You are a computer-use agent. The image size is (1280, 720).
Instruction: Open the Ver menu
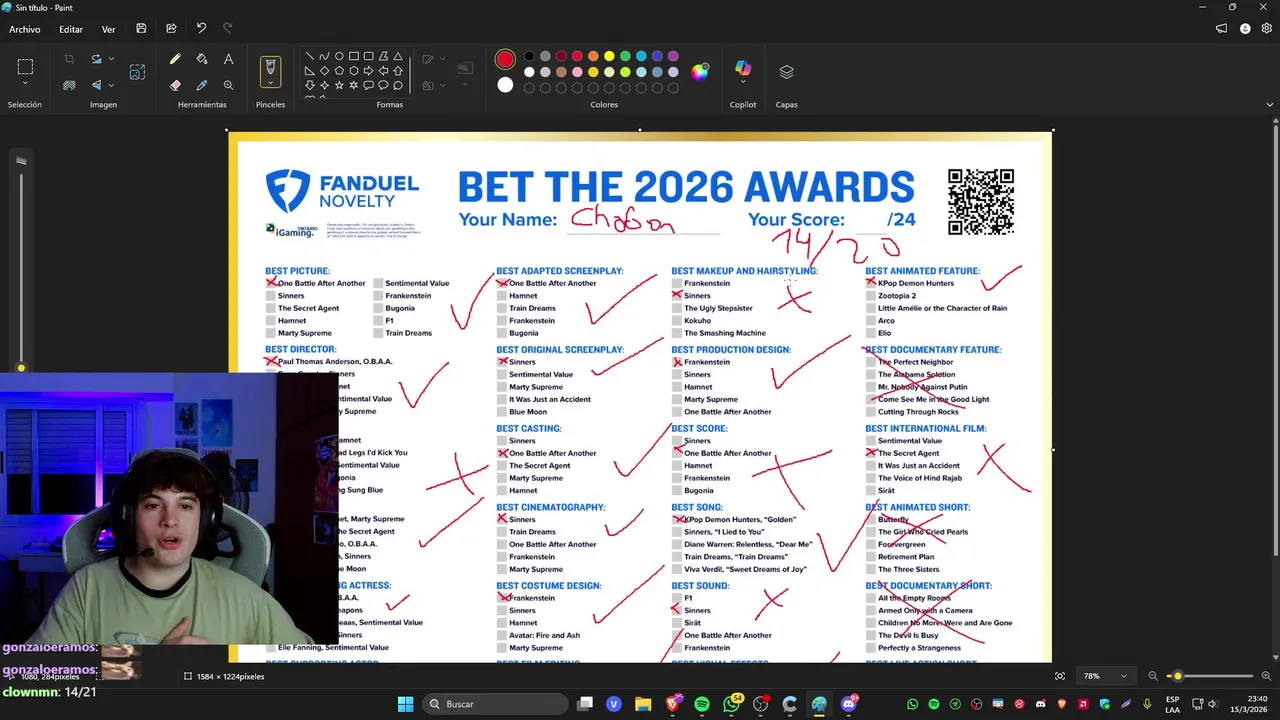108,29
